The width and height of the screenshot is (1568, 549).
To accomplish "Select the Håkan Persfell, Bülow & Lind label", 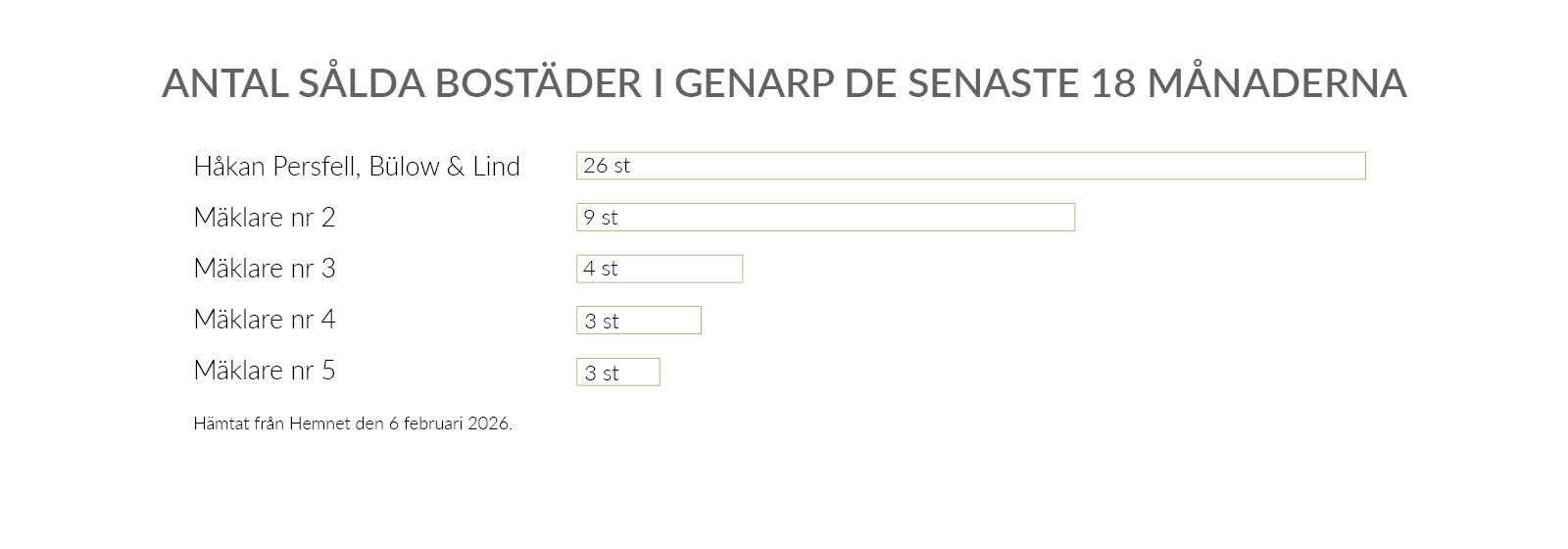I will coord(357,167).
